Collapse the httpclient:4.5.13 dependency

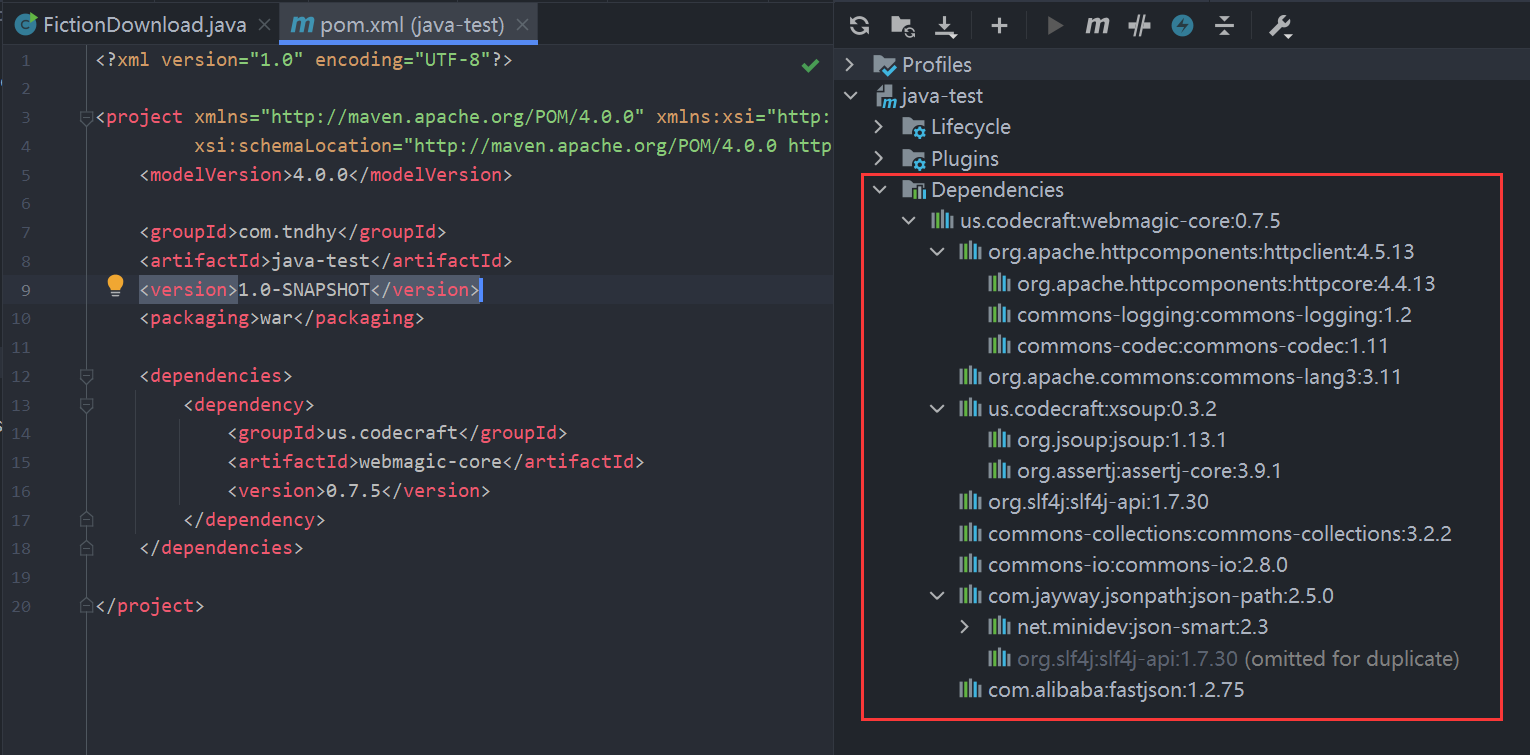(937, 251)
